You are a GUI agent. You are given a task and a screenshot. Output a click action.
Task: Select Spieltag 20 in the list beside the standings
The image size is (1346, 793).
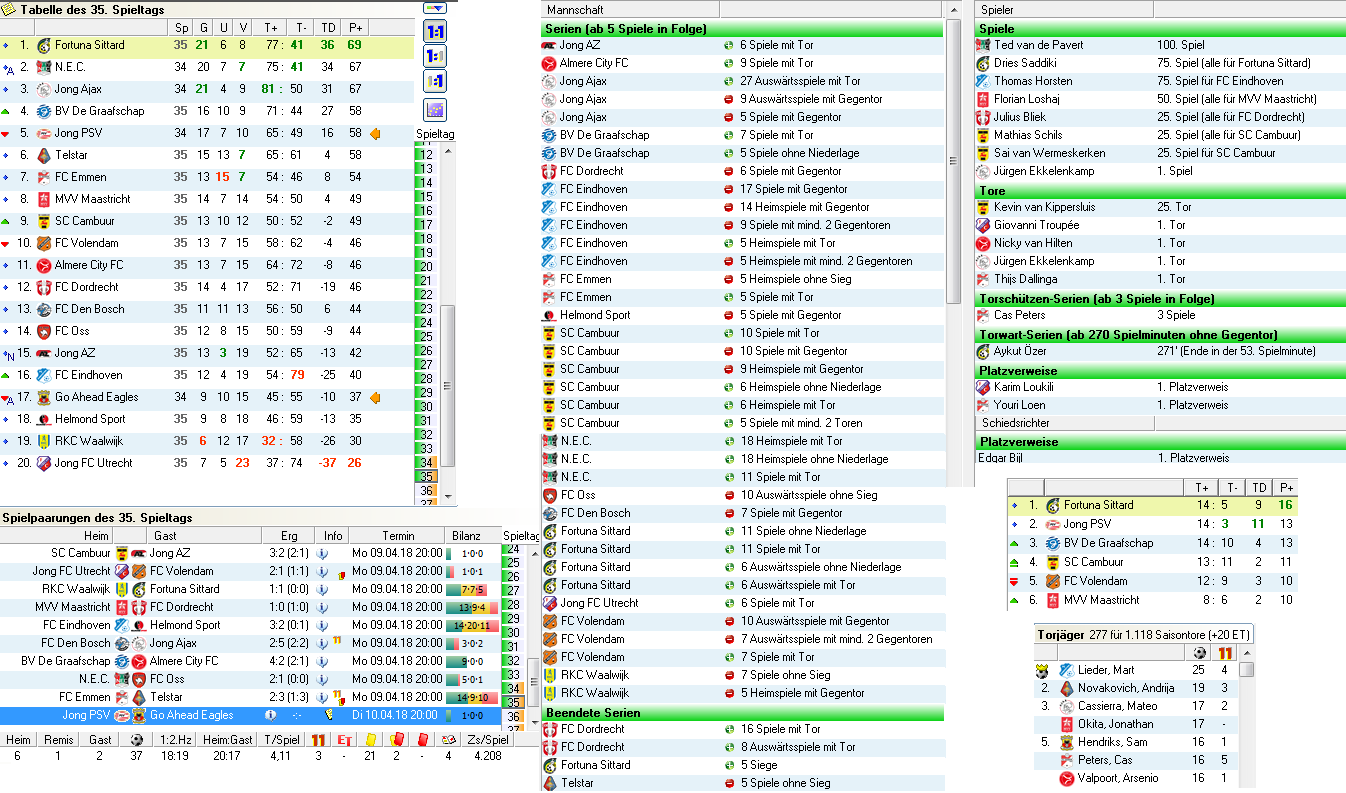coord(425,266)
